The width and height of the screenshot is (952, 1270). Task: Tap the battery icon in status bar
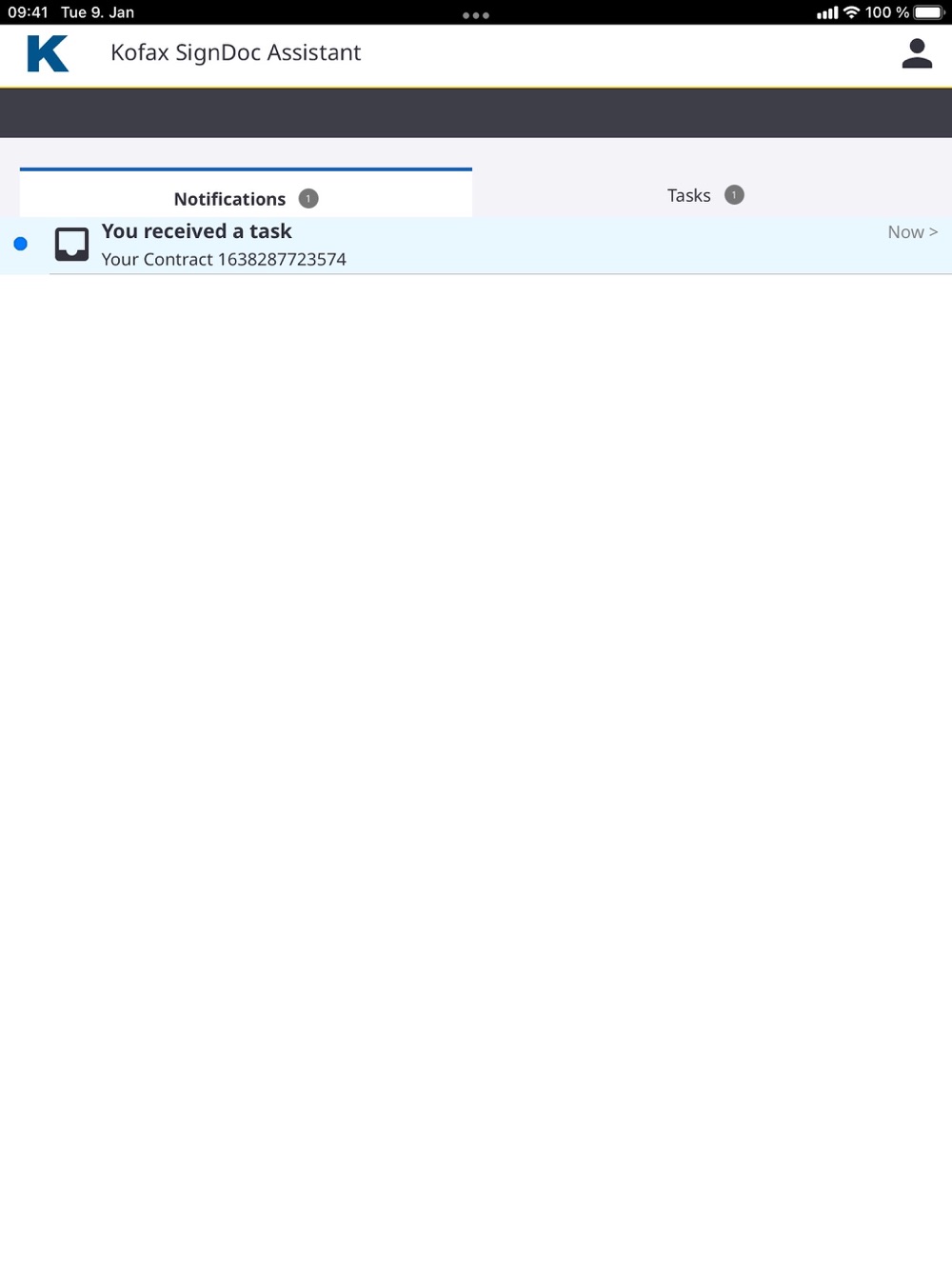tap(928, 12)
